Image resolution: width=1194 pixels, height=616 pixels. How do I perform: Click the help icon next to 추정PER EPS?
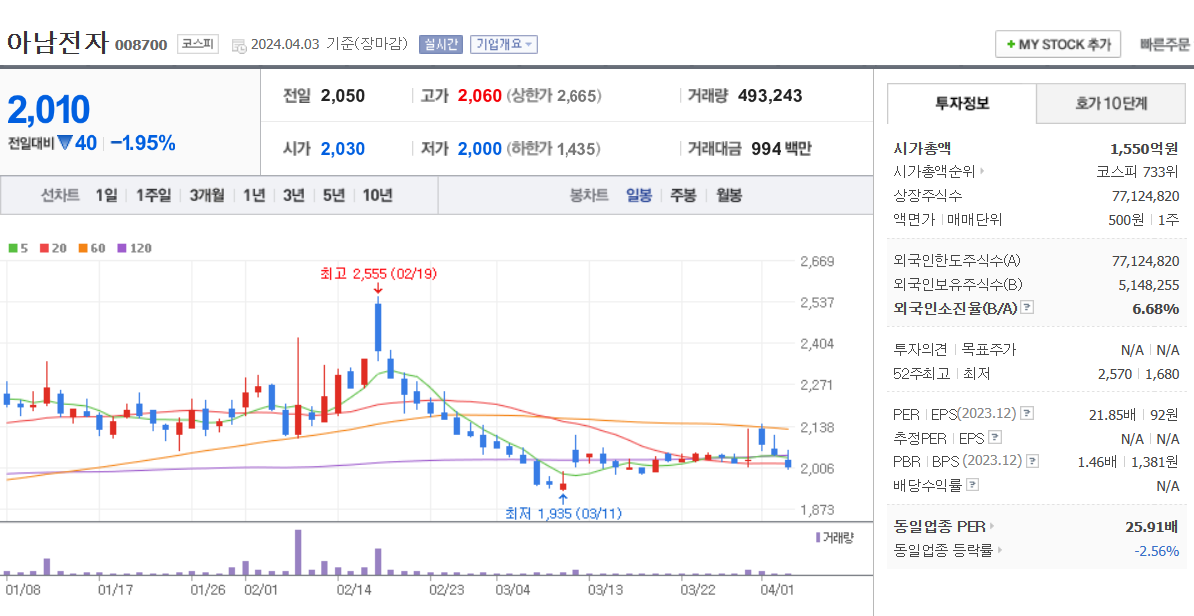(994, 438)
